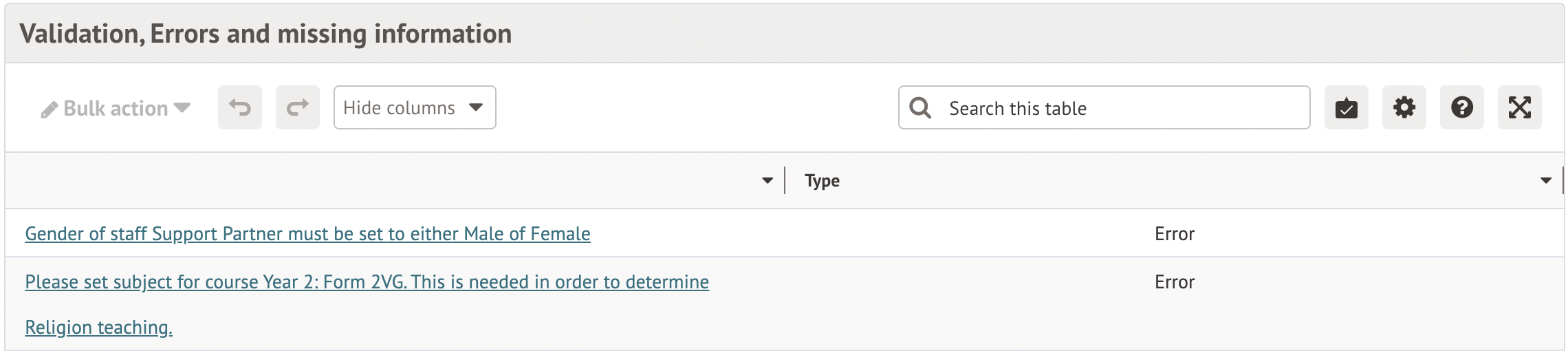Click the pencil icon beside Bulk action
This screenshot has height=351, width=1568.
click(x=49, y=109)
